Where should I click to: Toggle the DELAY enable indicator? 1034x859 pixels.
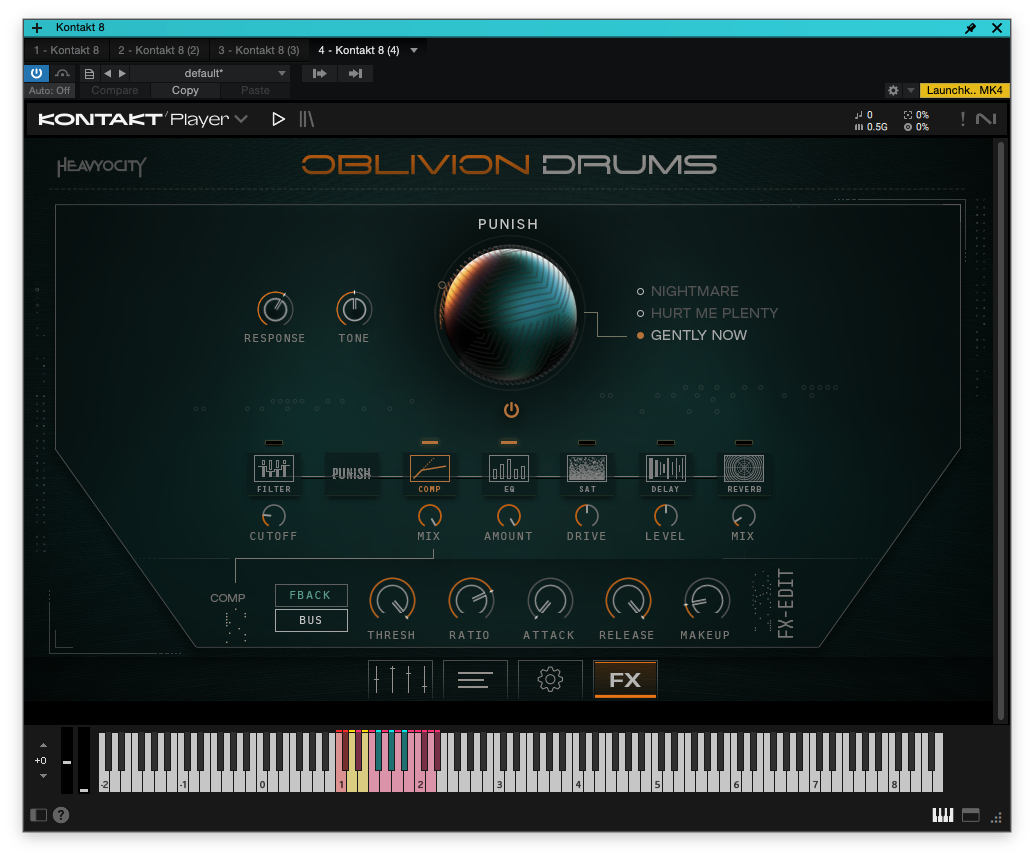(665, 442)
